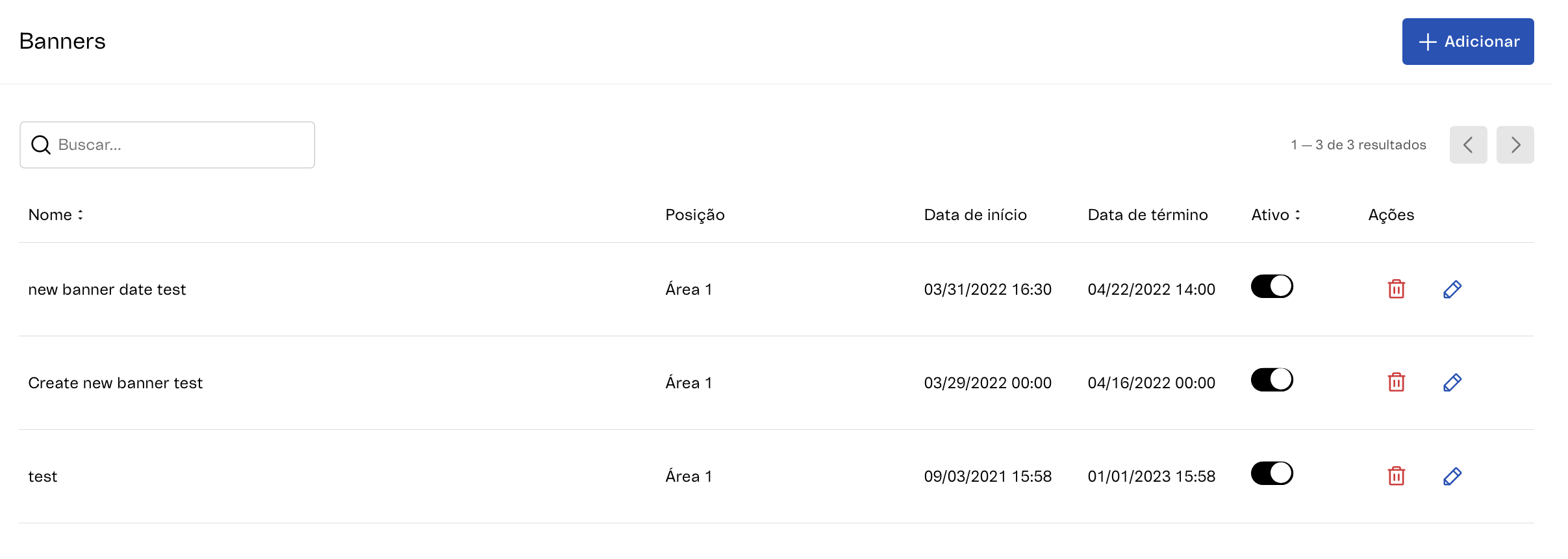The width and height of the screenshot is (1568, 559).
Task: Click the Posição column header
Action: tap(694, 214)
